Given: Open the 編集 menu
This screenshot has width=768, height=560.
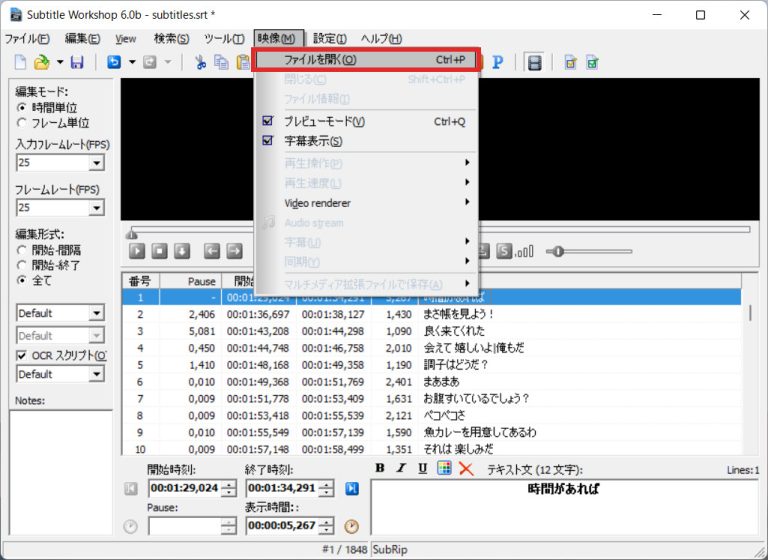Looking at the screenshot, I should [x=82, y=39].
